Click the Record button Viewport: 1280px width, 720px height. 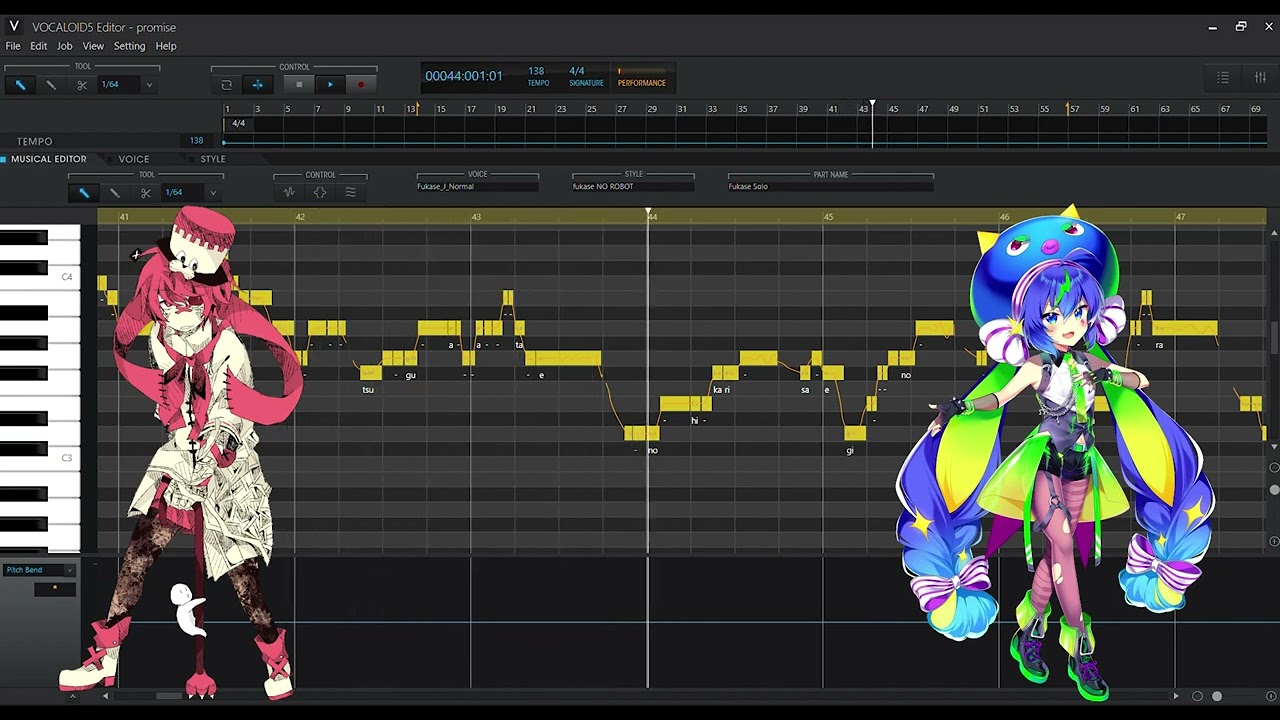pyautogui.click(x=361, y=85)
